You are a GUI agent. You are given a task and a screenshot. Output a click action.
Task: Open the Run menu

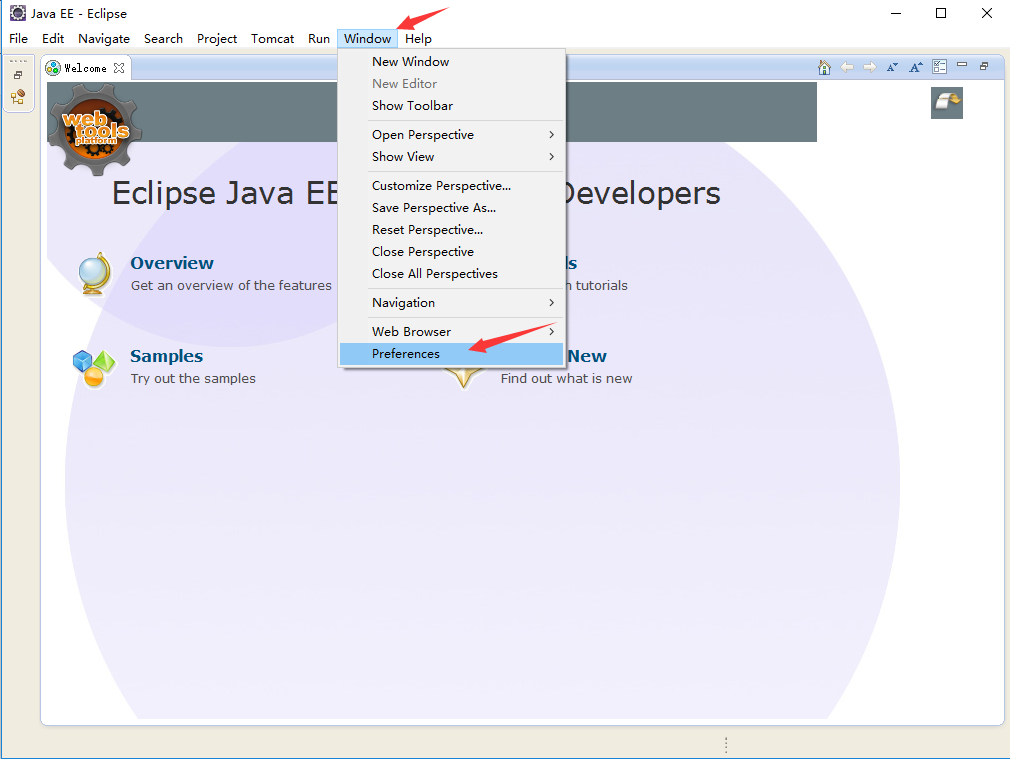(x=319, y=39)
